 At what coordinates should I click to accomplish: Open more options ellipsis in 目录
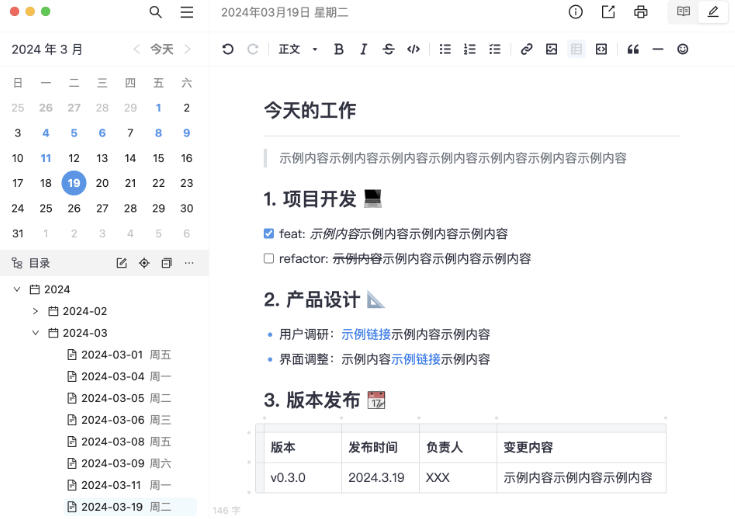[189, 263]
